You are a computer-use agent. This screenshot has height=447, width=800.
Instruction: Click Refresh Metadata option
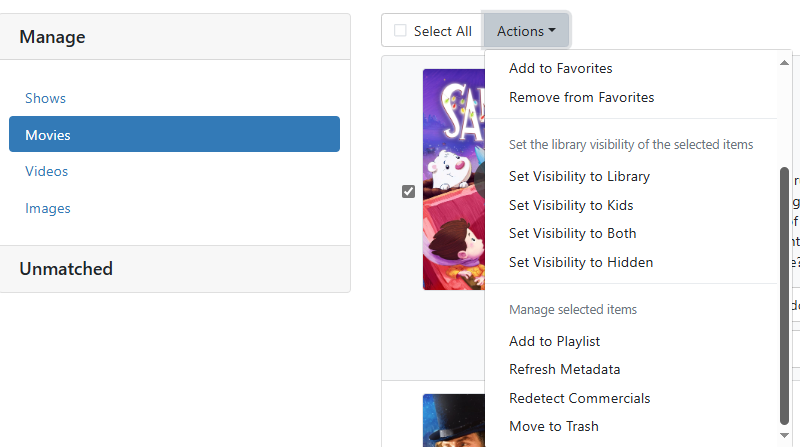[564, 369]
